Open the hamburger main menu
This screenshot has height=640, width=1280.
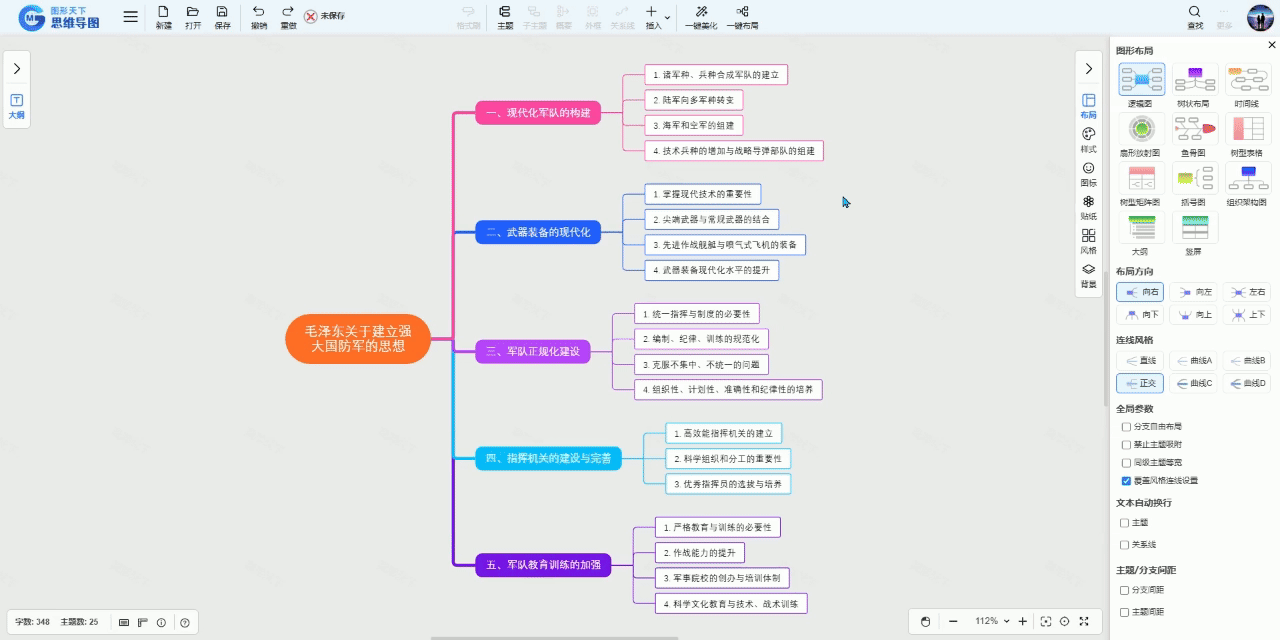[x=131, y=17]
